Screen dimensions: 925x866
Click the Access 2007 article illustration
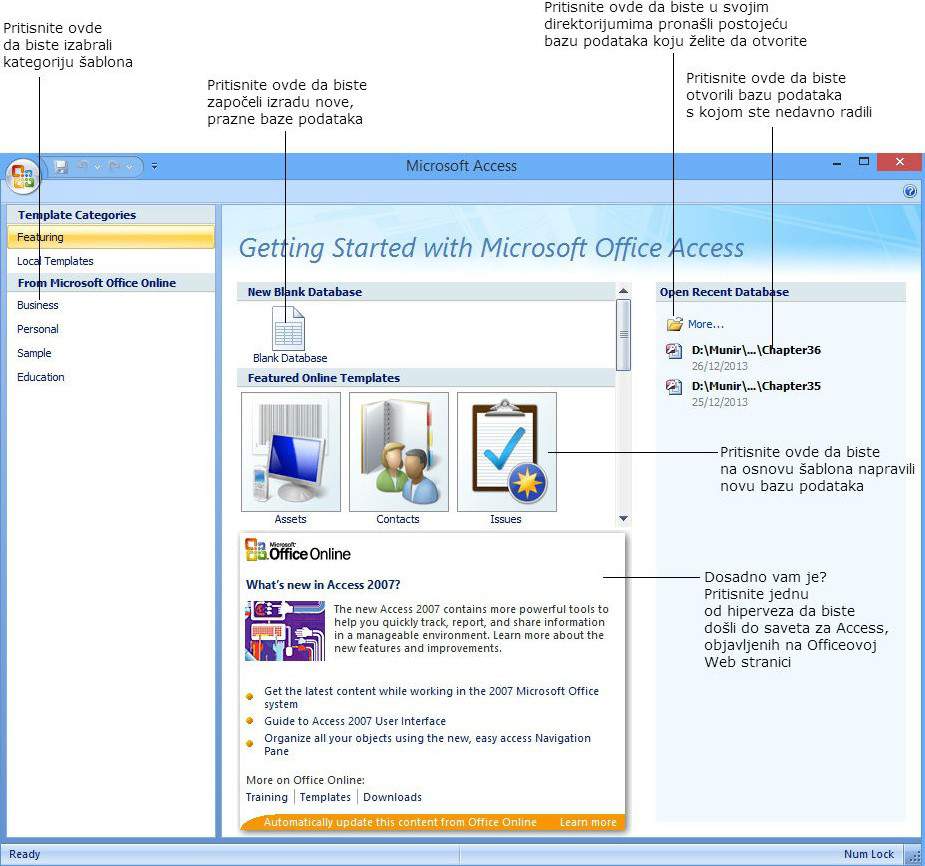pyautogui.click(x=285, y=631)
